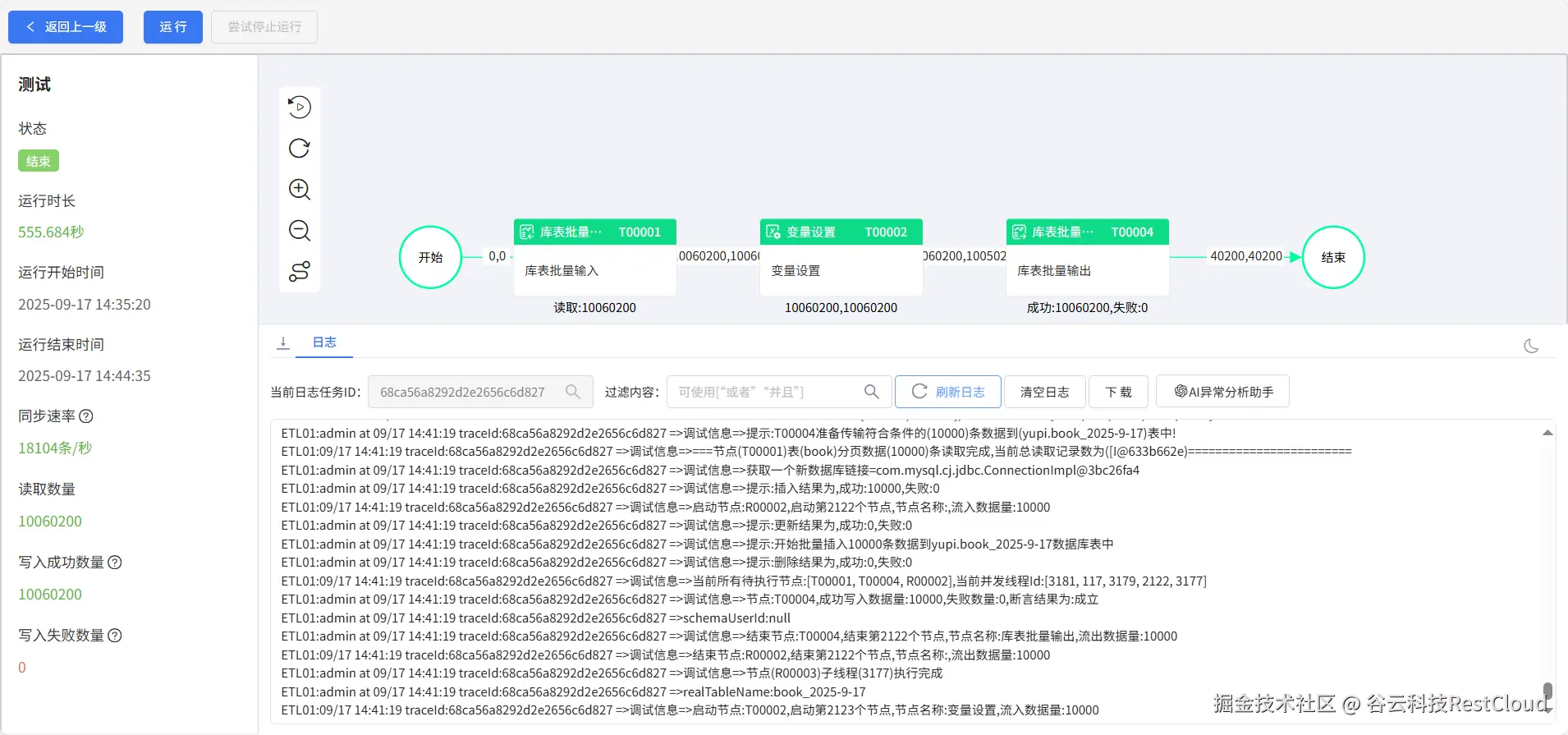1568x735 pixels.
Task: Switch to the 日志 tab
Action: (324, 342)
